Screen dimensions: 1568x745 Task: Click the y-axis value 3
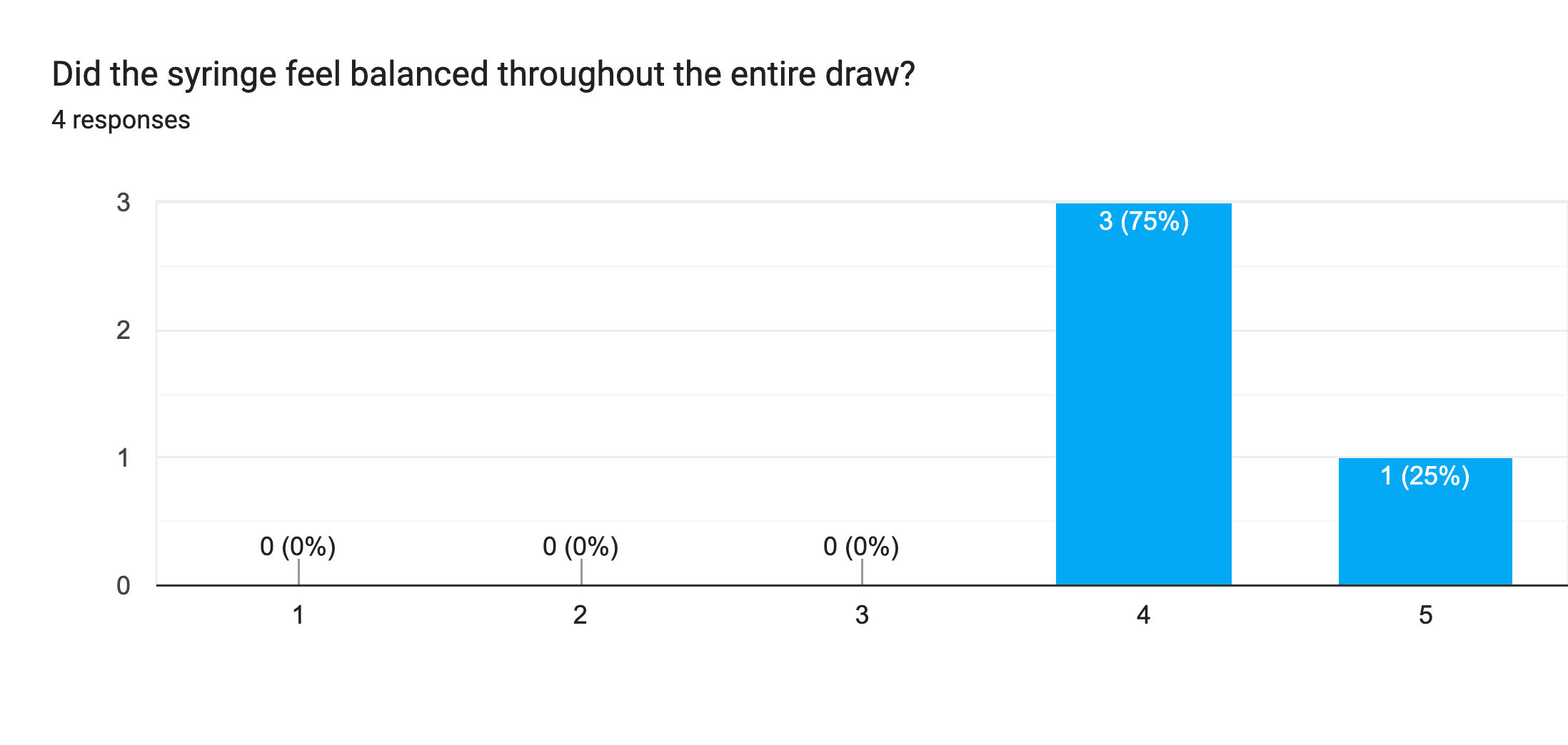(x=124, y=203)
